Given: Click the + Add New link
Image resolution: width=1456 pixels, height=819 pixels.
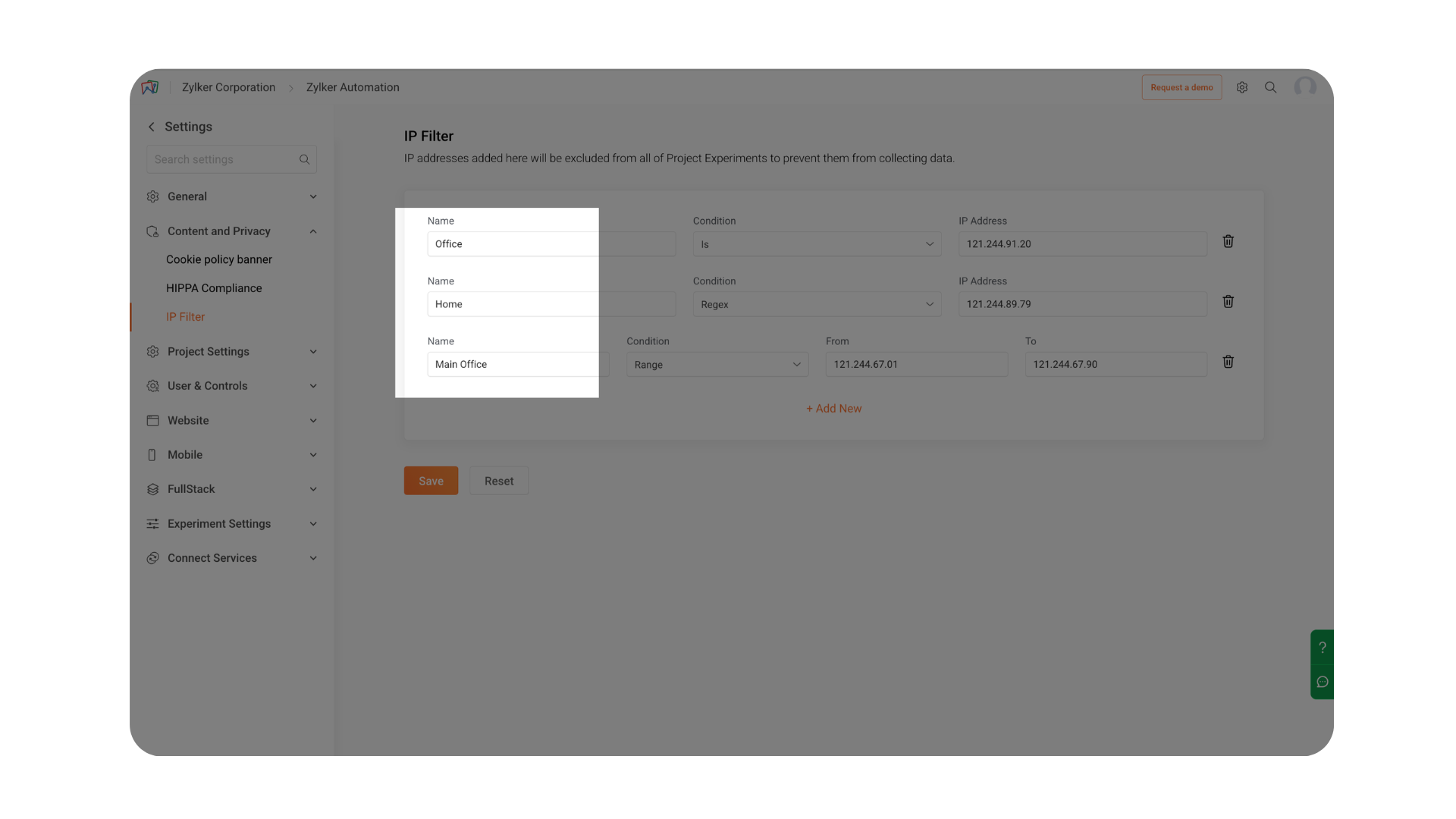Looking at the screenshot, I should (833, 409).
